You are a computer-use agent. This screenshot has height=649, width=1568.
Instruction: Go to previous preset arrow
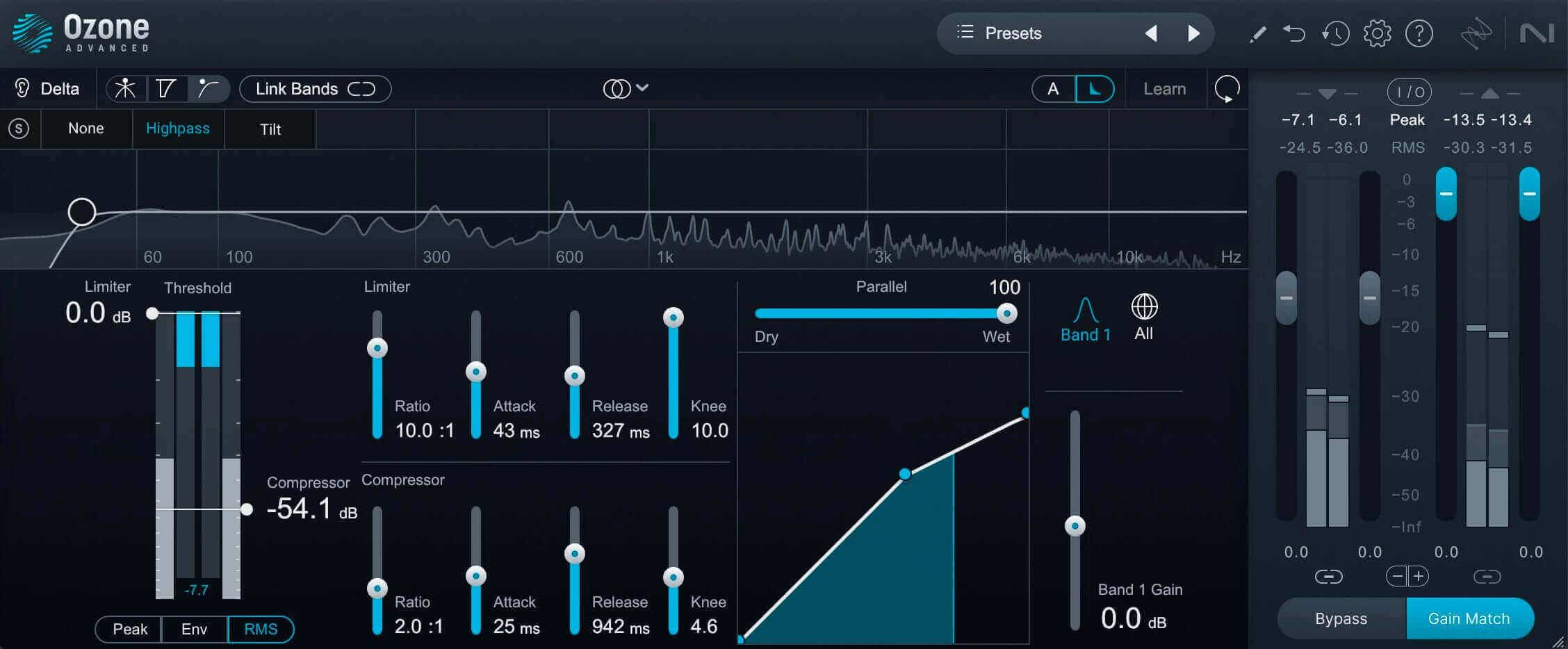coord(1151,33)
